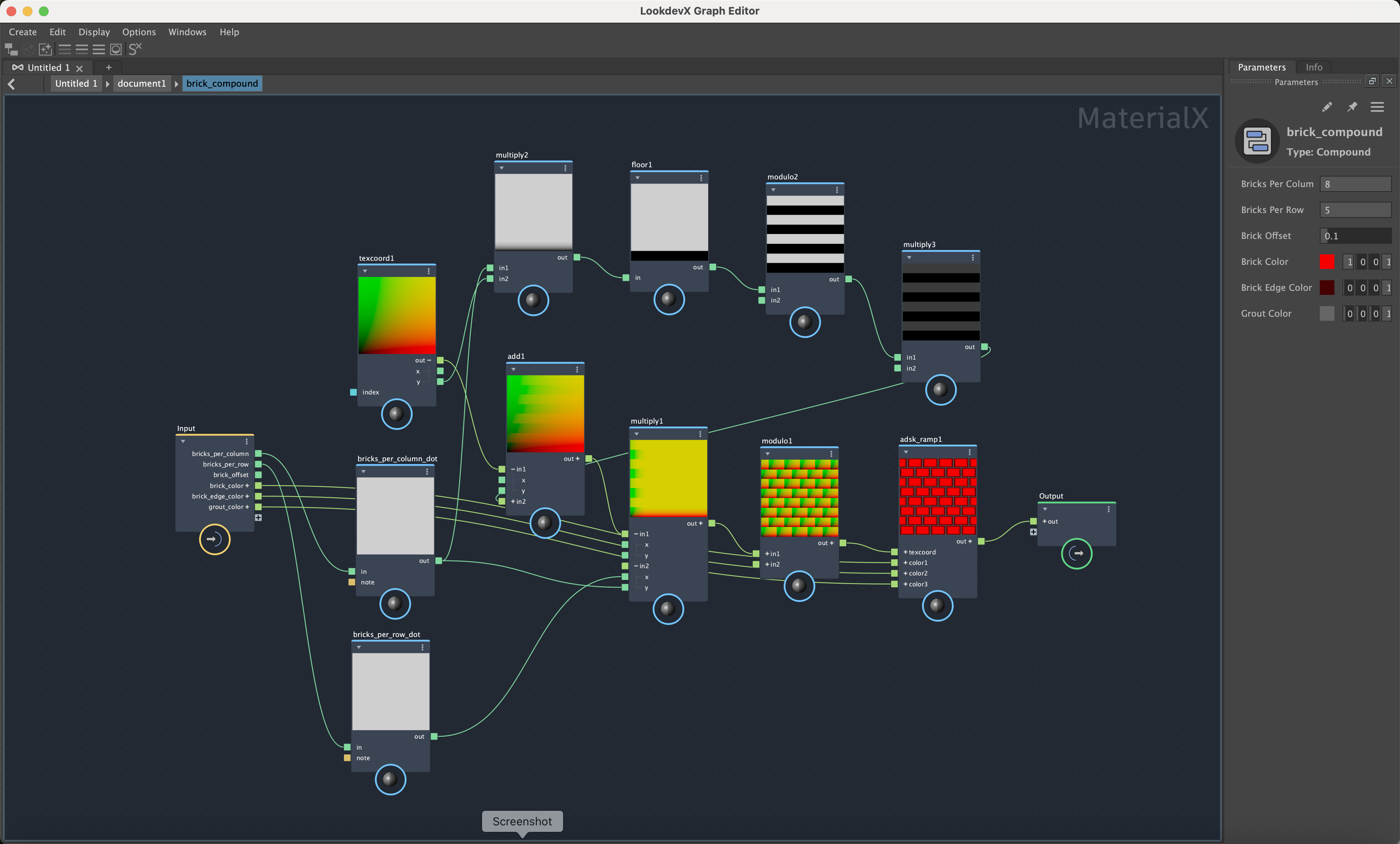Open the three-dot menu on the multiply2 node
The width and height of the screenshot is (1400, 844).
[x=565, y=168]
